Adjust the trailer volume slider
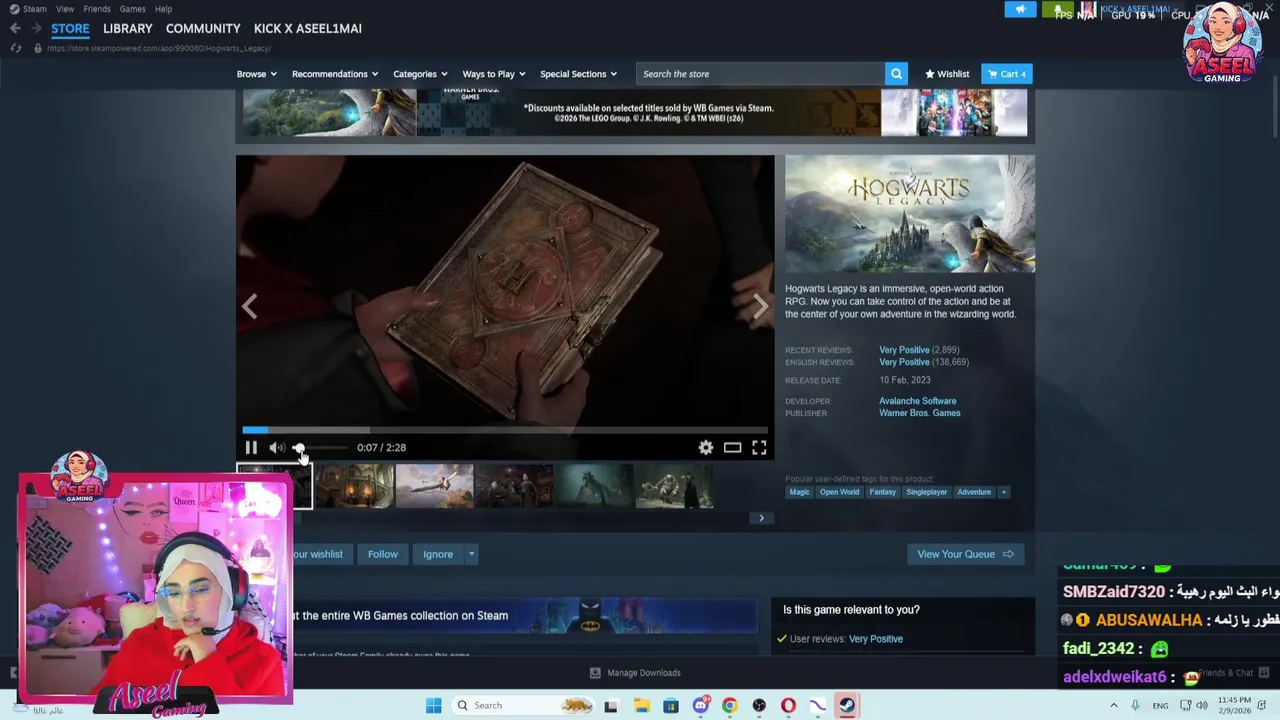1280x720 pixels. pos(320,448)
